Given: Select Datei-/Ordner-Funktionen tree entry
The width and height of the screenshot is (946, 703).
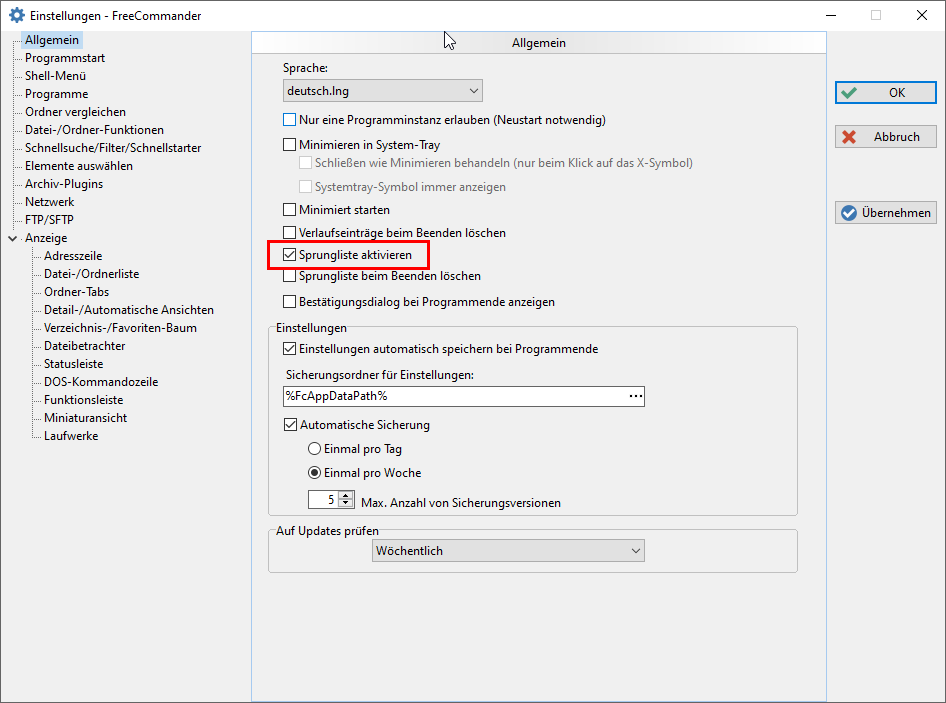Looking at the screenshot, I should tap(94, 130).
